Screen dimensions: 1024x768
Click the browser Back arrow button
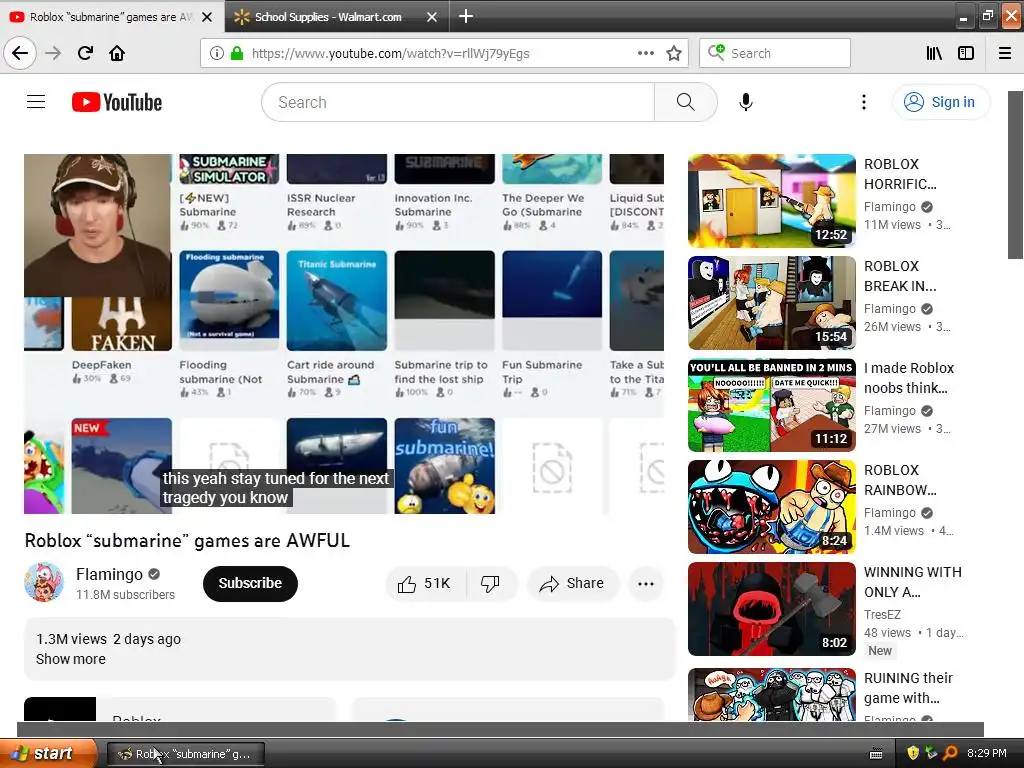[20, 53]
